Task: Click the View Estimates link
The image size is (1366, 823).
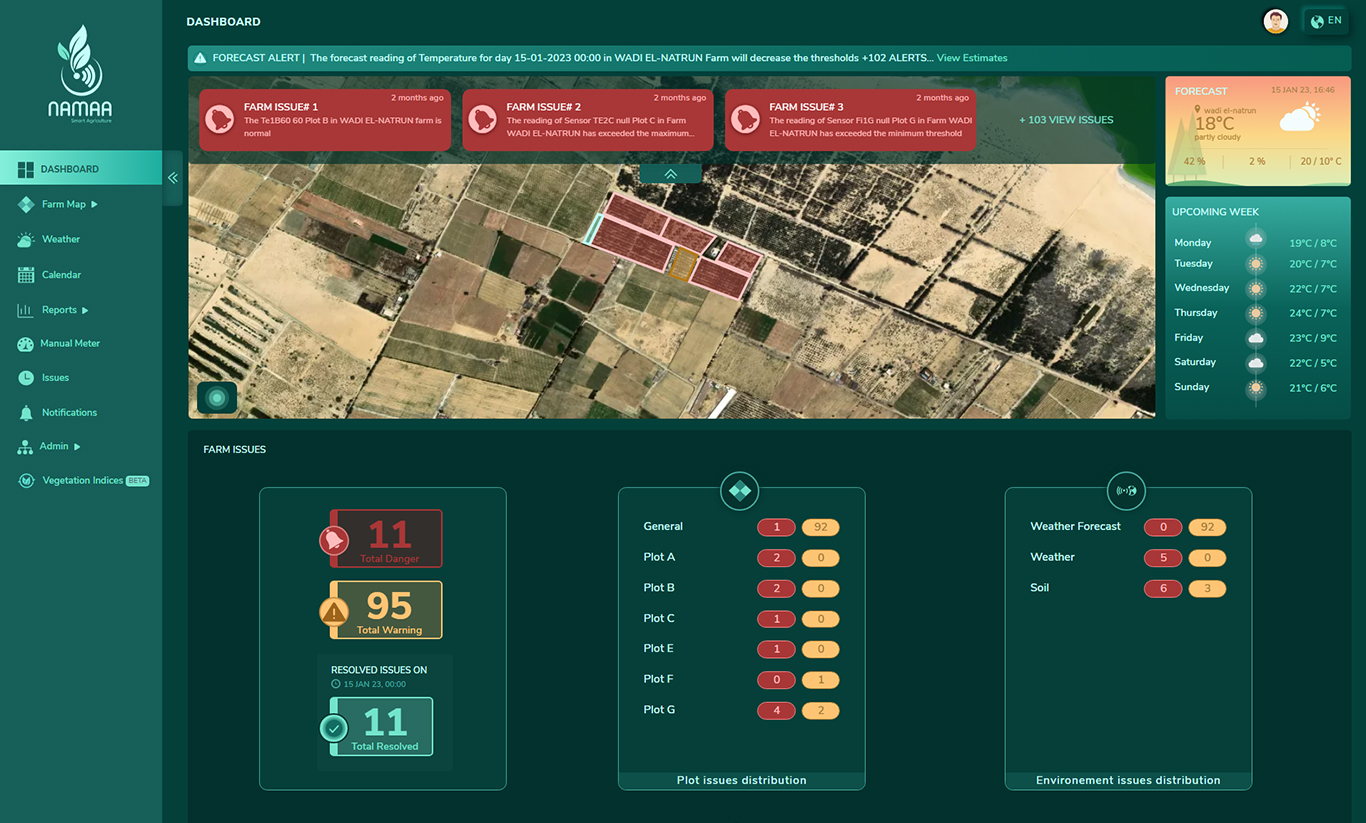Action: point(971,58)
